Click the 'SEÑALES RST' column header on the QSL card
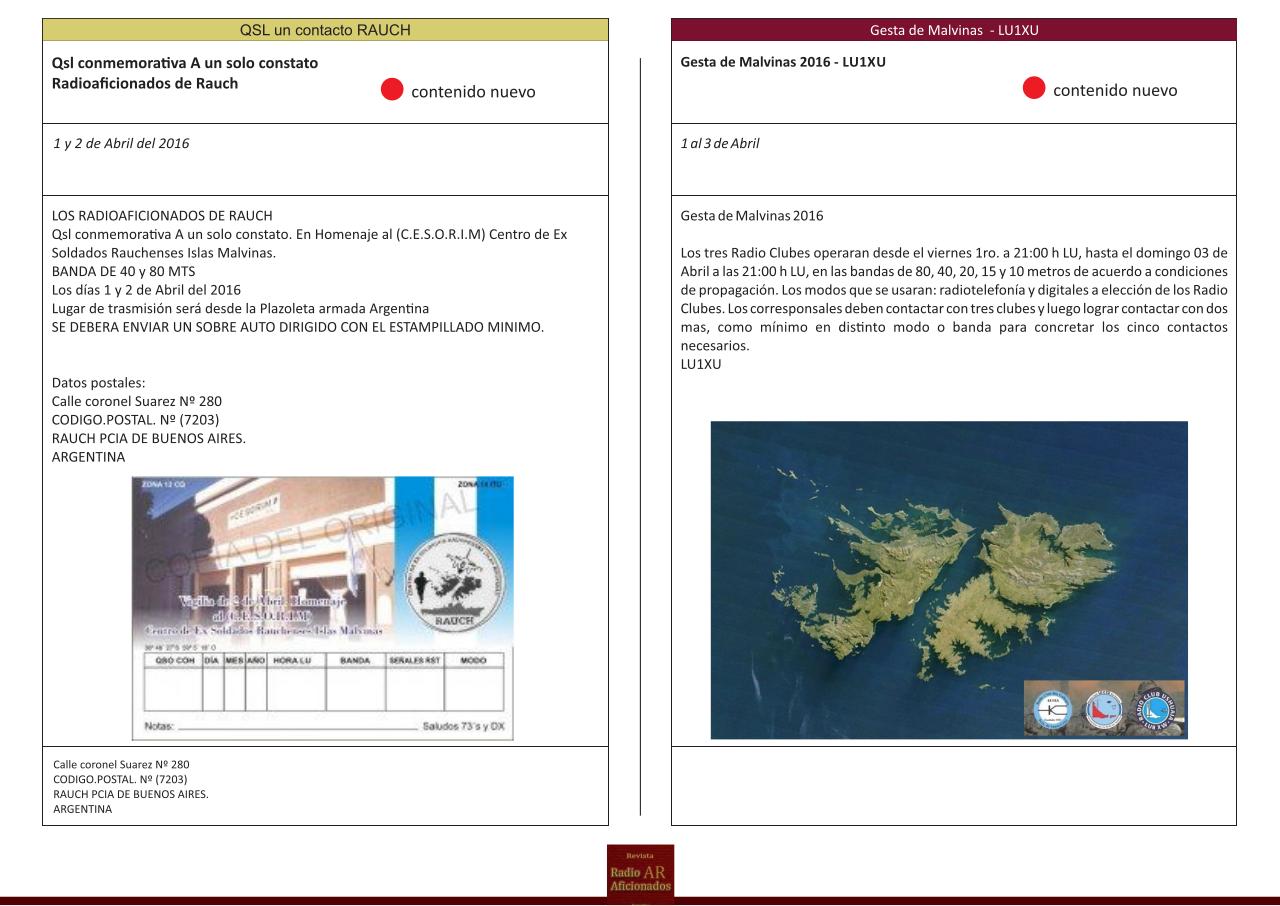This screenshot has width=1280, height=906. coord(415,661)
